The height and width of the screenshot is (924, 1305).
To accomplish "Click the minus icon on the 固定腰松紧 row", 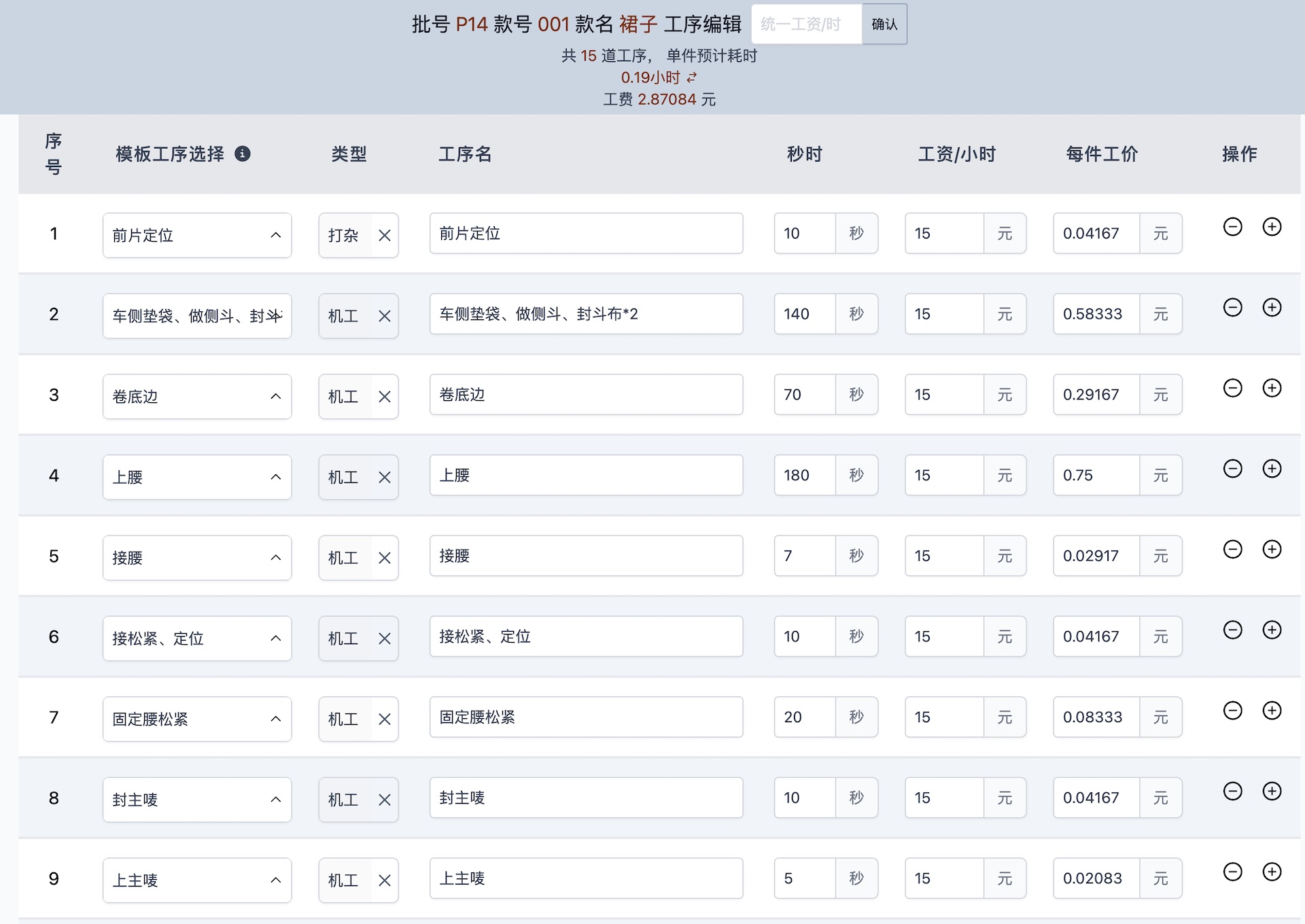I will click(1233, 710).
